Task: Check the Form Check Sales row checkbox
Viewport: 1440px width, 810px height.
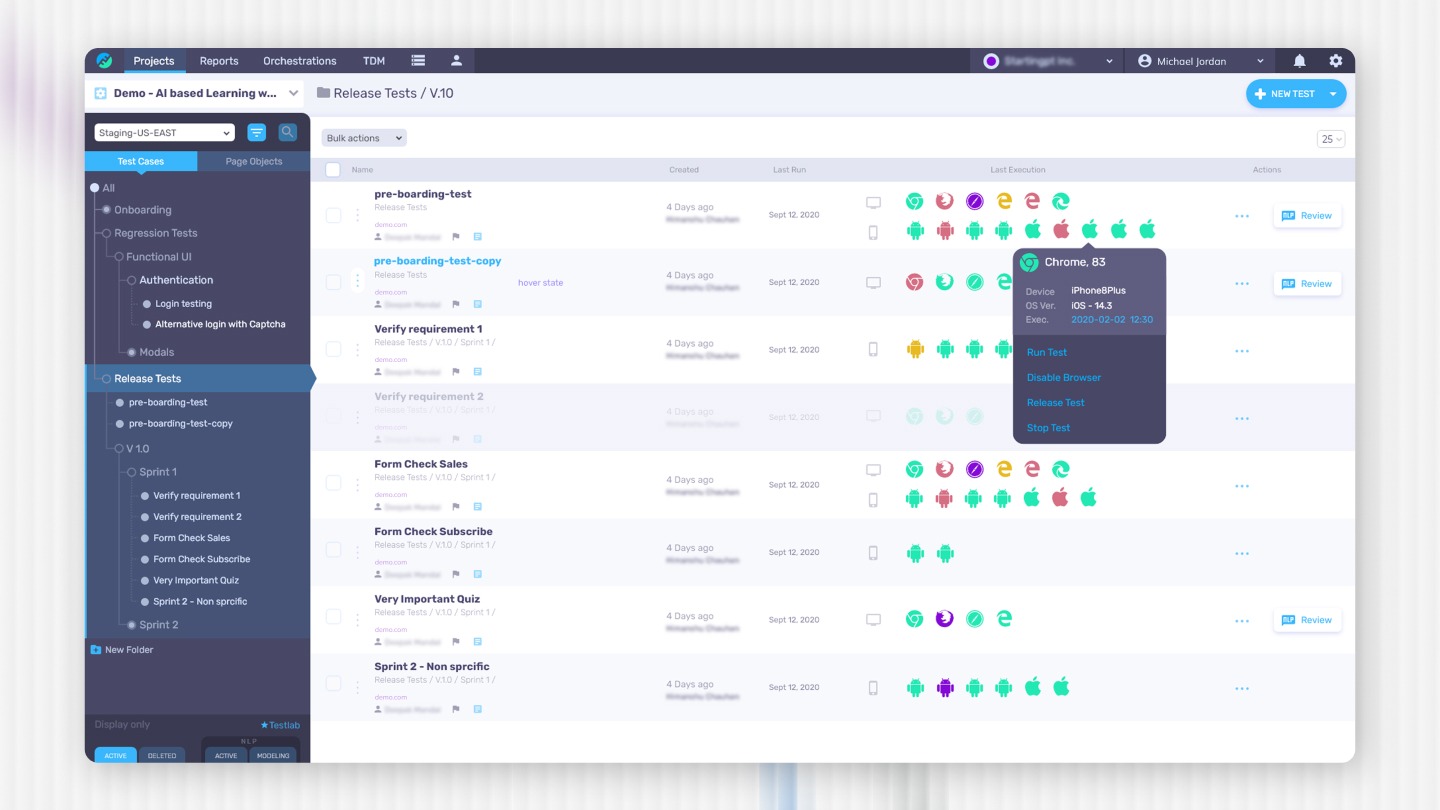Action: pyautogui.click(x=333, y=483)
